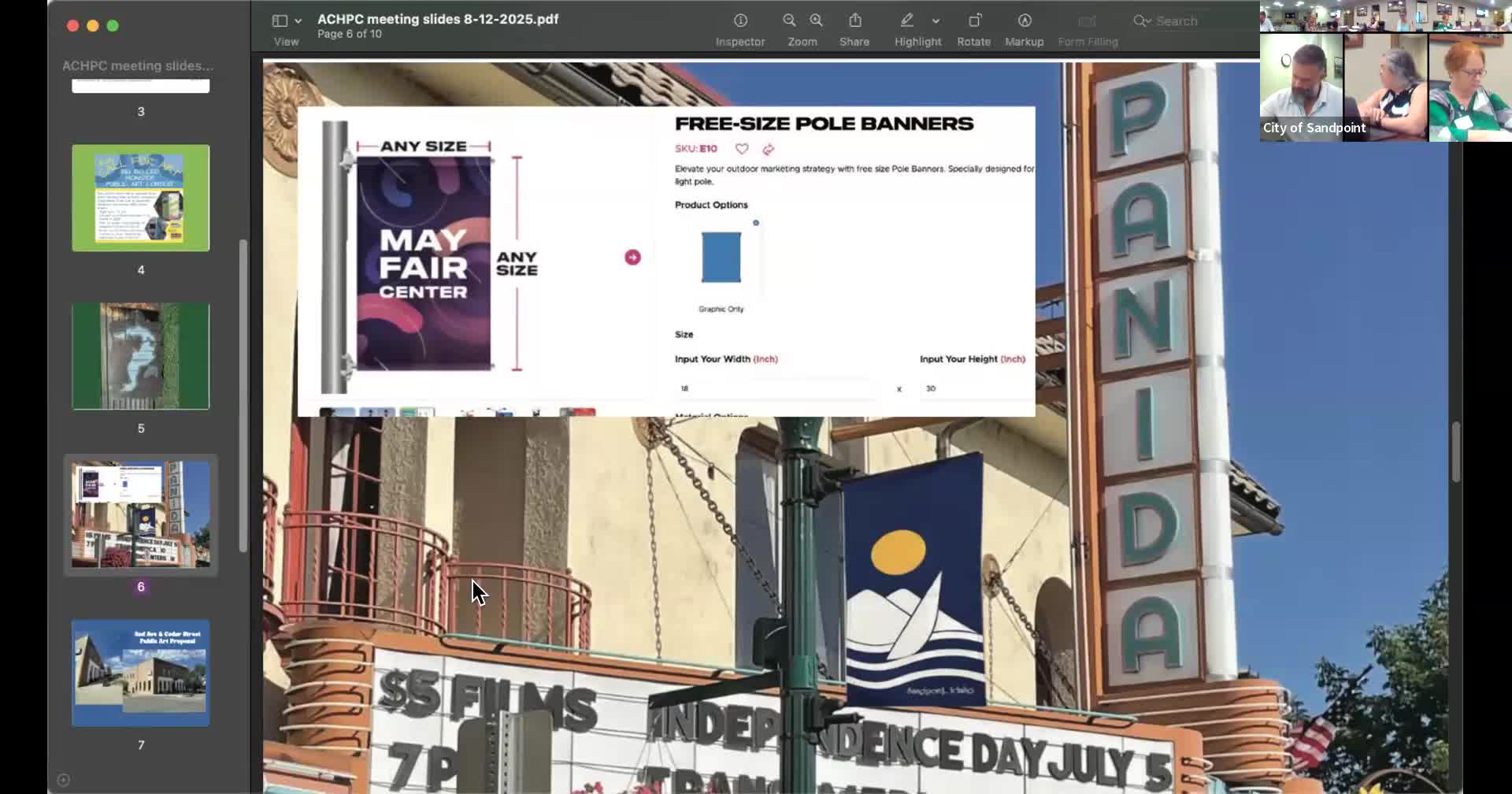Image resolution: width=1512 pixels, height=794 pixels.
Task: Rotate the page with Rotate icon
Action: (x=974, y=20)
